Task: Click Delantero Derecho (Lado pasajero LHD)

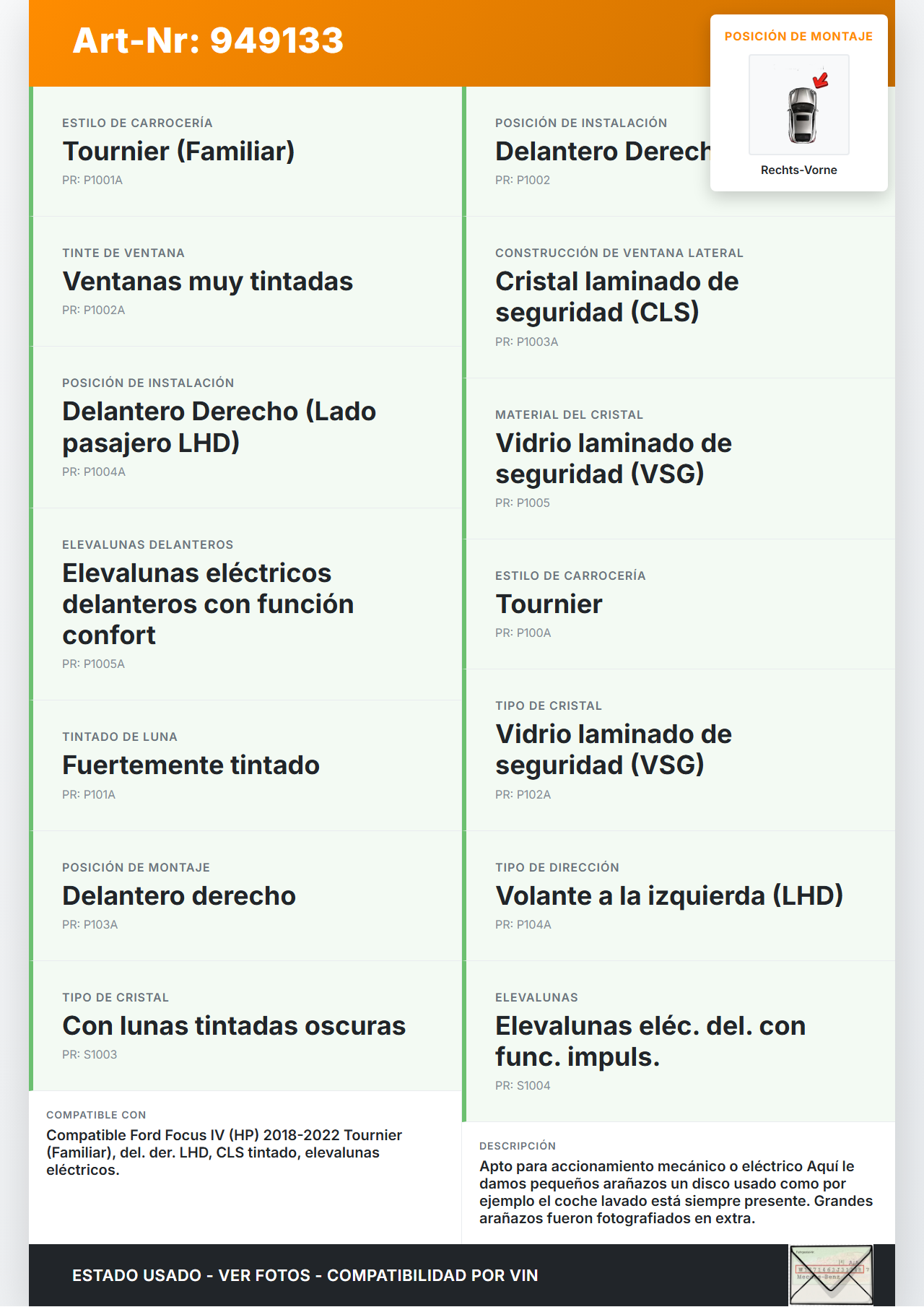Action: [x=219, y=427]
